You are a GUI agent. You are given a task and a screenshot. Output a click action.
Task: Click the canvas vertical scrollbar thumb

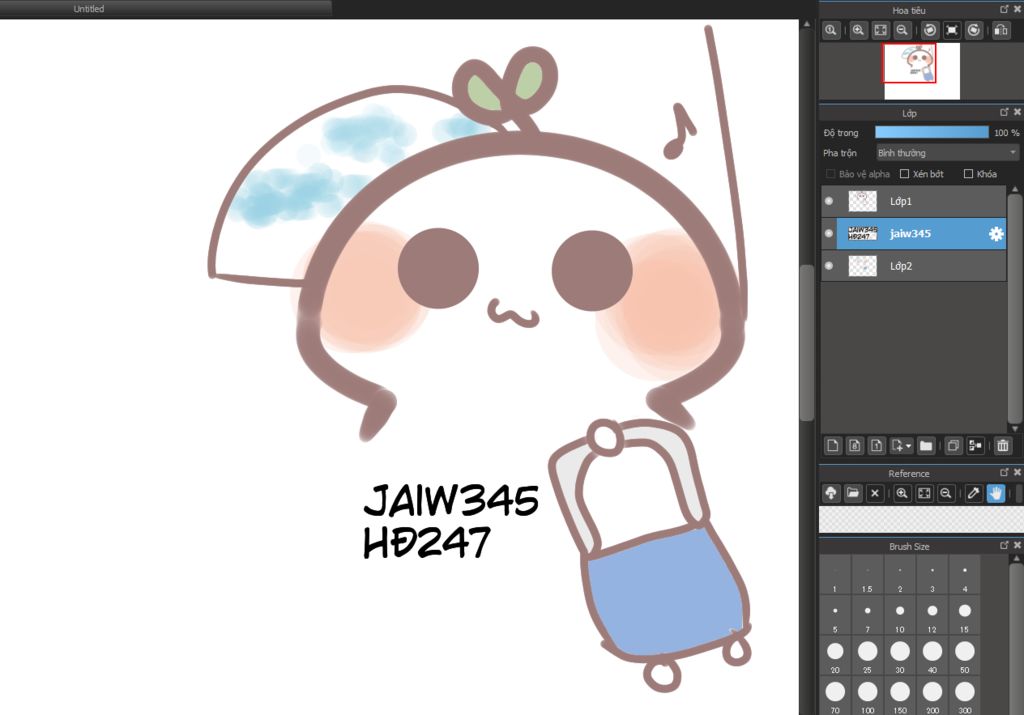(x=807, y=343)
